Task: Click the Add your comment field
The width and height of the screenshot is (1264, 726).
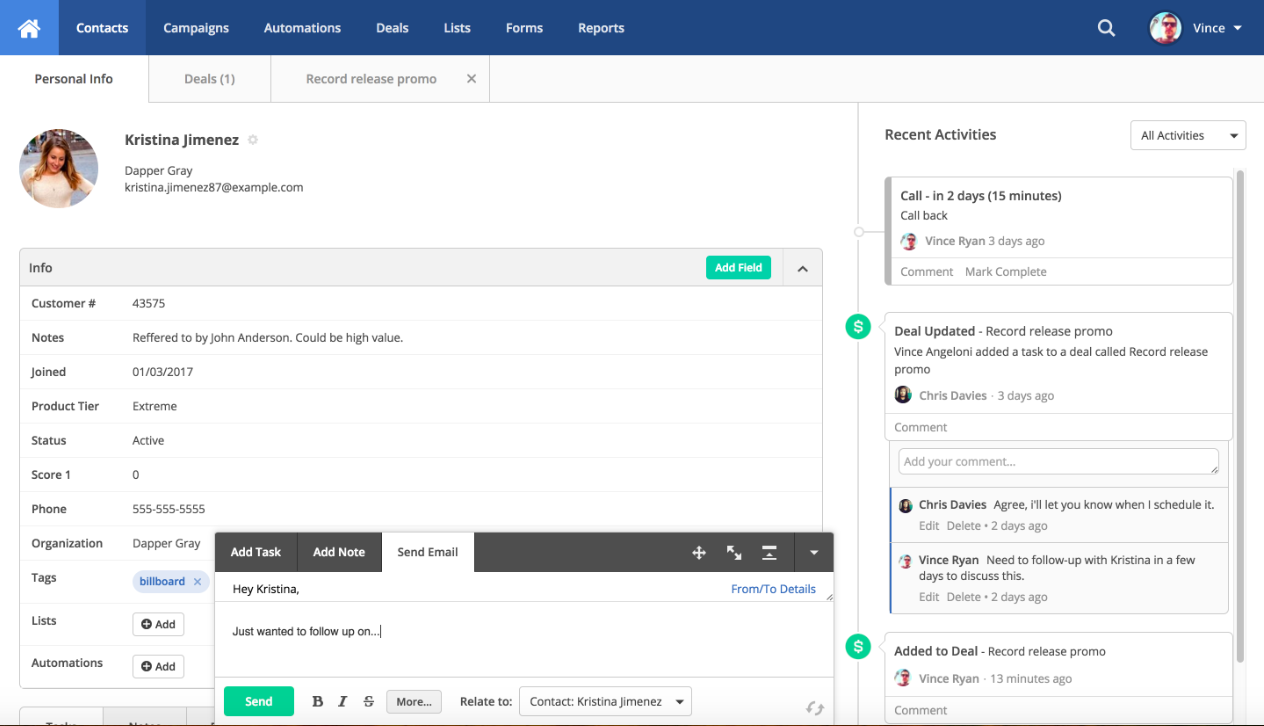Action: pyautogui.click(x=1057, y=461)
